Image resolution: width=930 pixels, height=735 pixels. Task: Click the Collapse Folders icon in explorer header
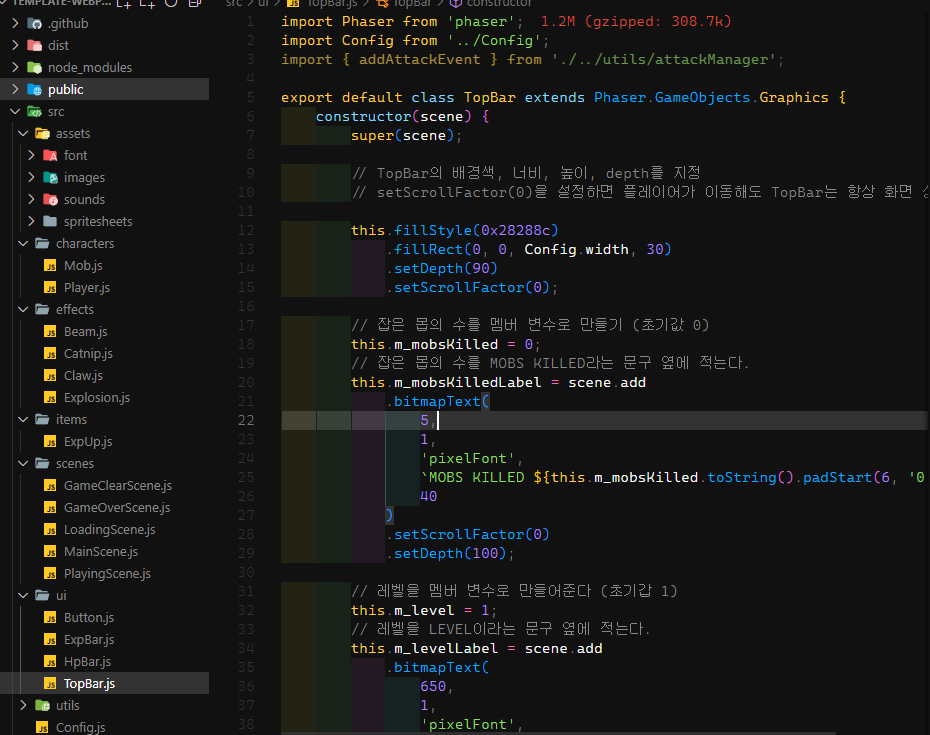coord(194,4)
